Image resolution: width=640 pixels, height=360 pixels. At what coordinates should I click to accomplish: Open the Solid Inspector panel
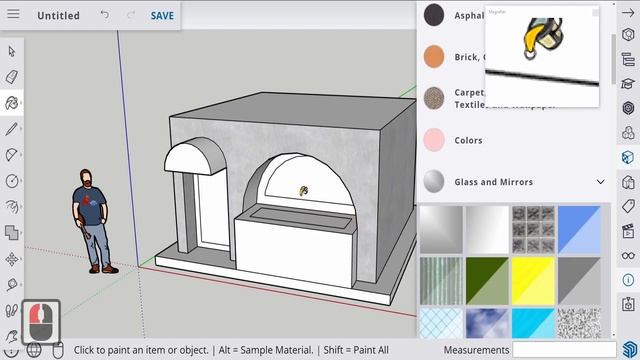(x=628, y=304)
